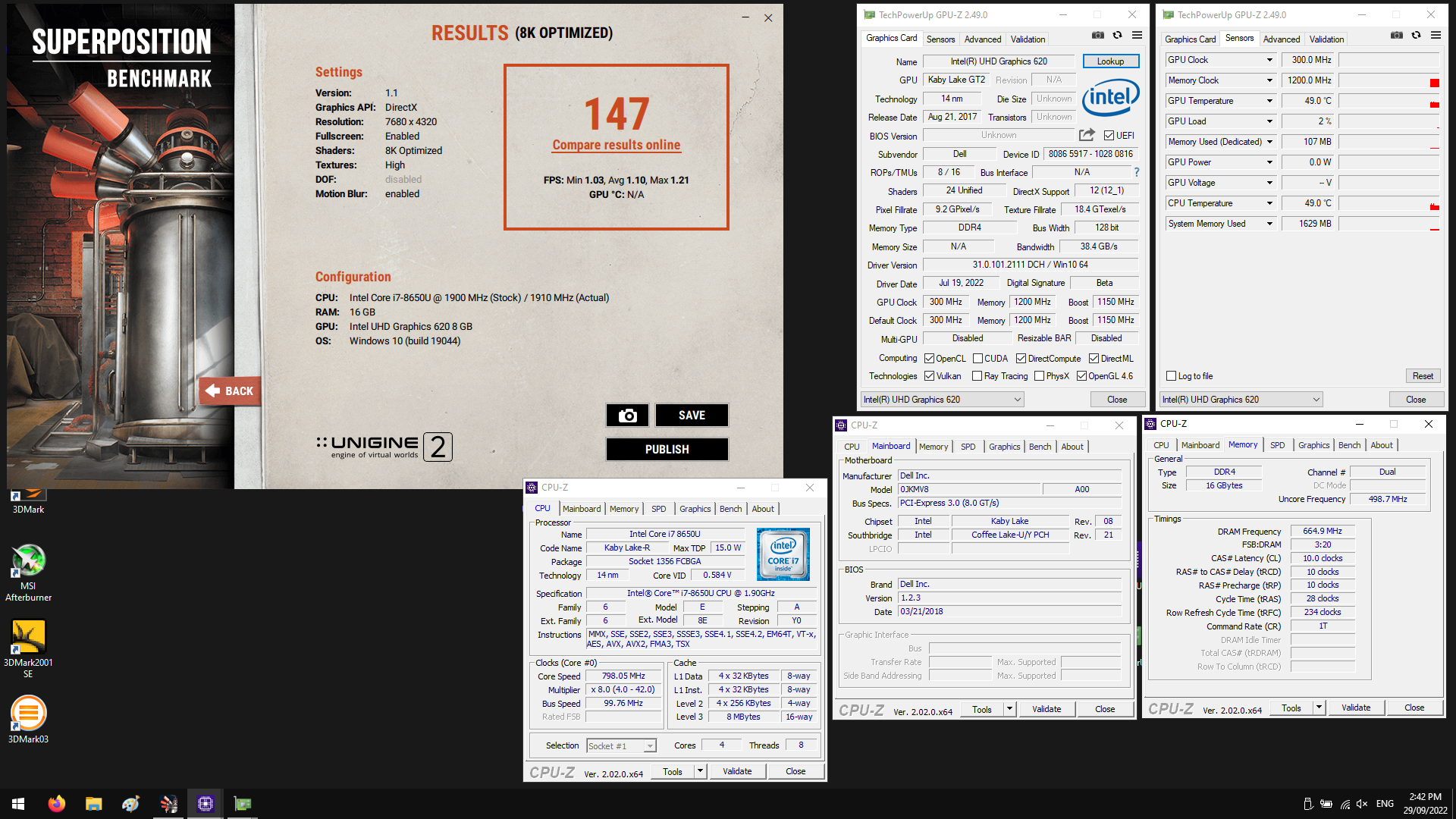The height and width of the screenshot is (819, 1456).
Task: Toggle the DirectCompute checkbox
Action: 1021,359
